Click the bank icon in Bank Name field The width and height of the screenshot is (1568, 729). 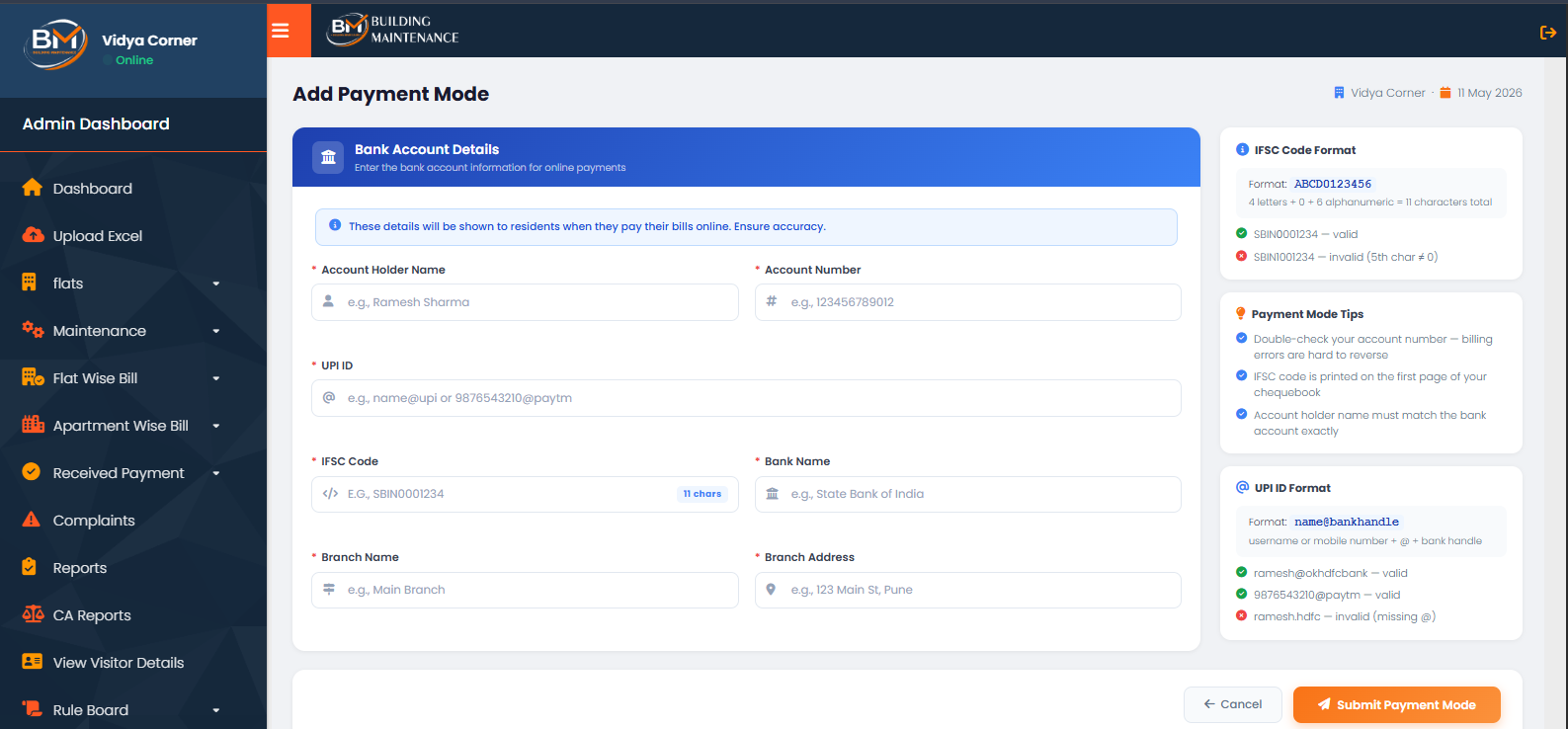pos(773,494)
